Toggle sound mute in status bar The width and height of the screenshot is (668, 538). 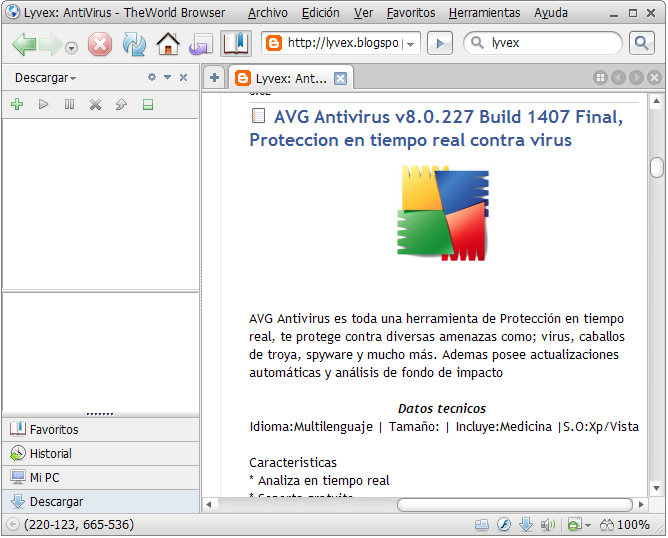click(x=547, y=525)
